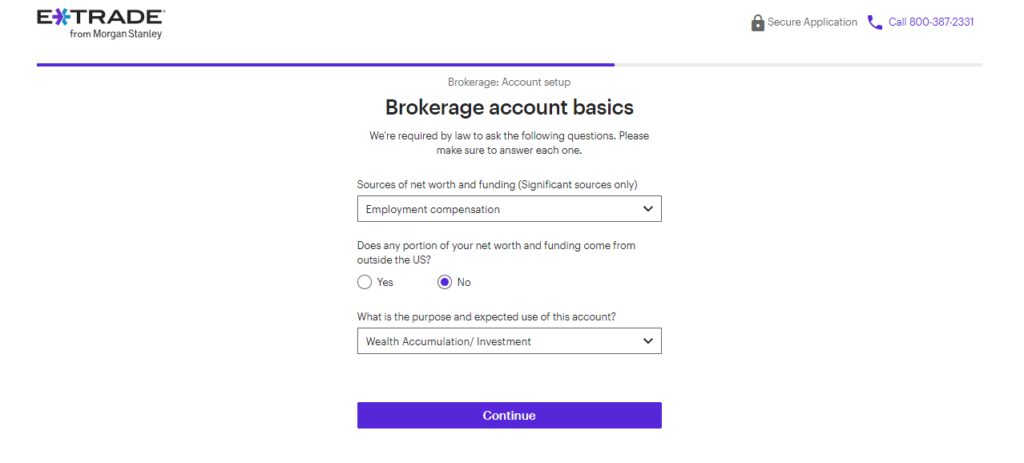The image size is (1024, 463).
Task: Click the 'Brokerage account basics' heading
Action: (509, 107)
